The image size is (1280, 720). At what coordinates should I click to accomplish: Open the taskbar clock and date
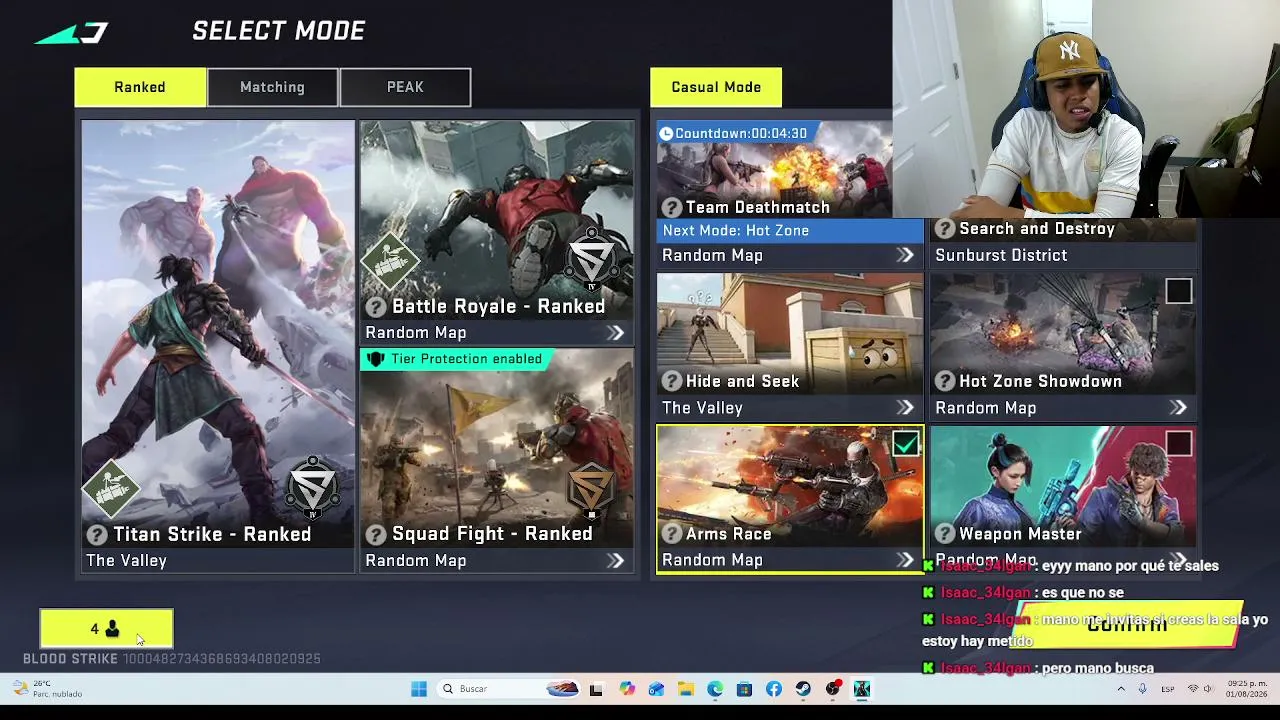[x=1247, y=689]
